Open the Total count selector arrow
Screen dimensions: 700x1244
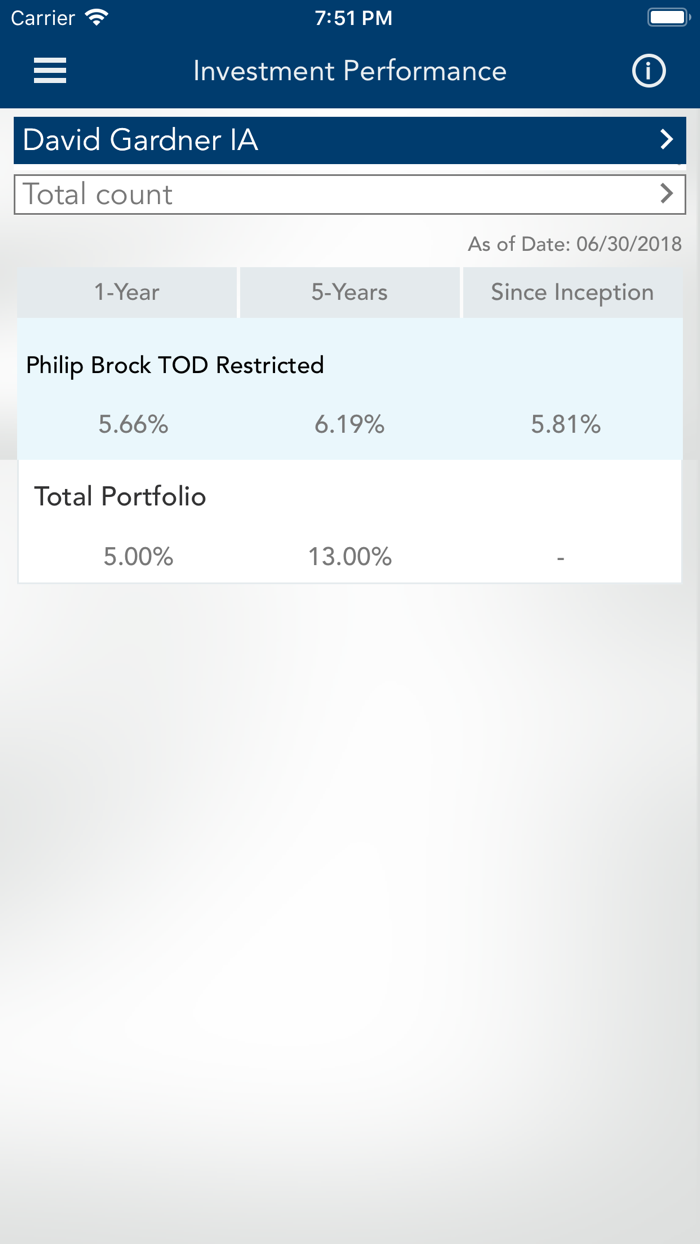click(667, 194)
